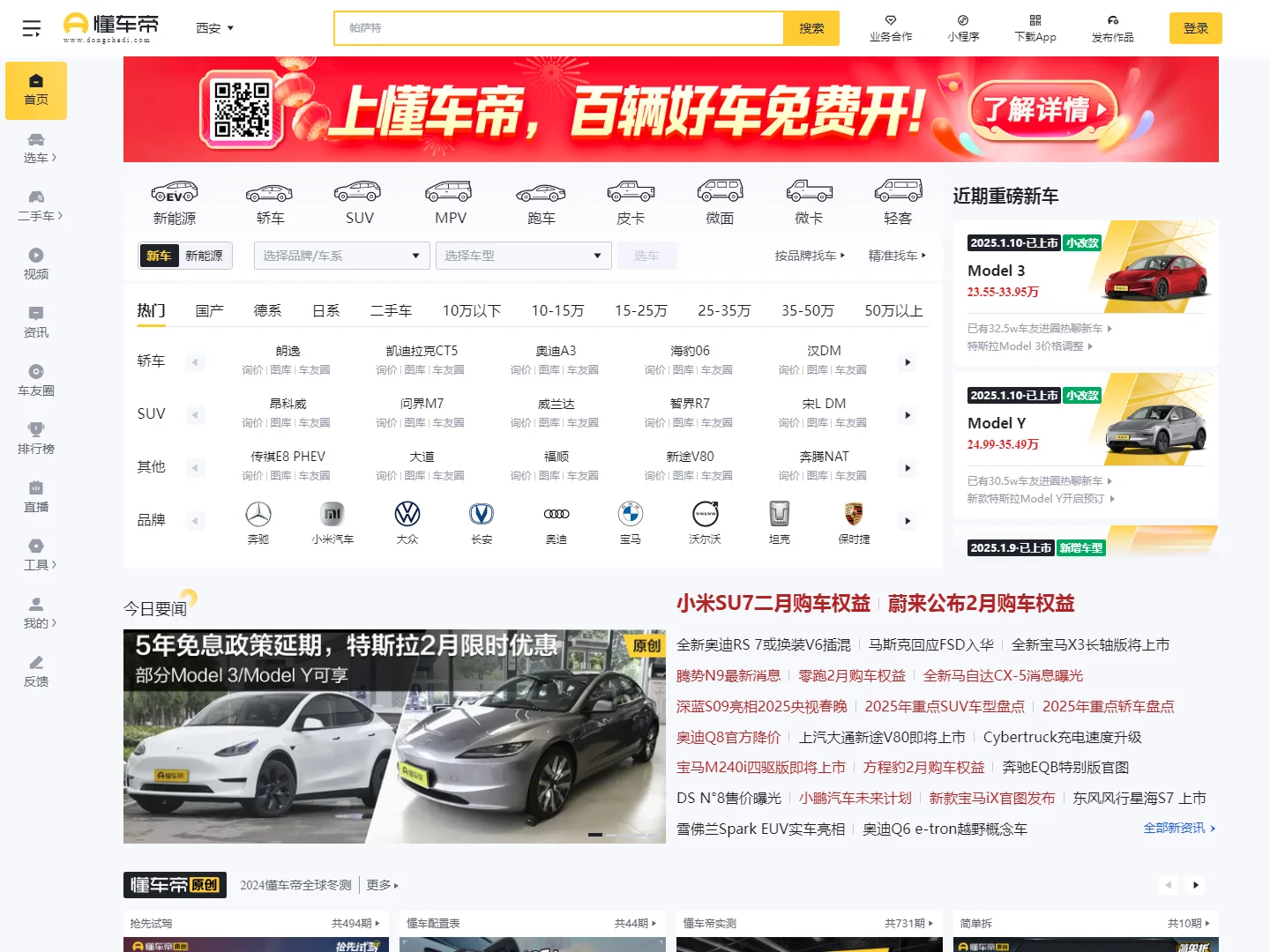Show next cars in 轿车 row
Screen dimensions: 1270x952
pos(908,362)
